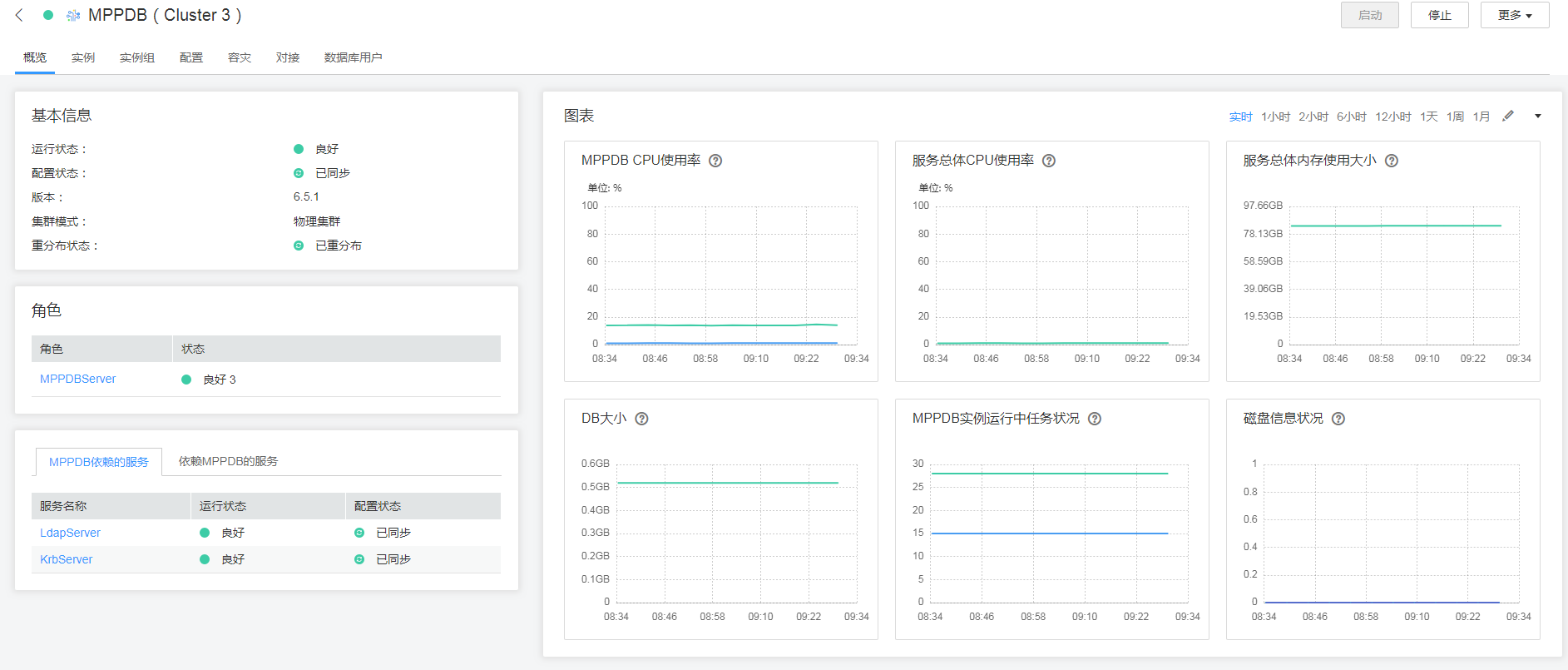Click help icon next to MPPDB CPU使用率
Image resolution: width=1568 pixels, height=670 pixels.
click(715, 161)
